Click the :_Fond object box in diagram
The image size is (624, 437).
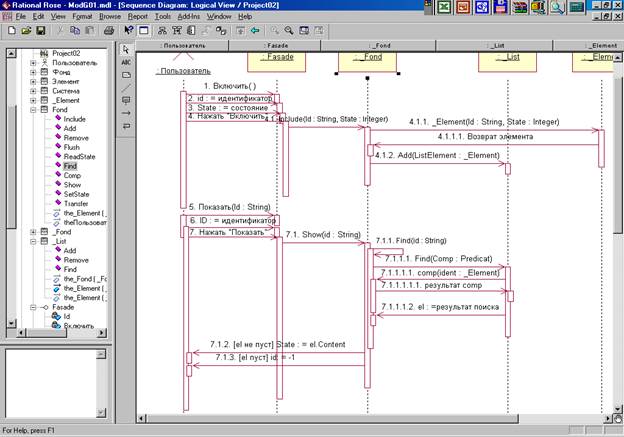(x=366, y=61)
